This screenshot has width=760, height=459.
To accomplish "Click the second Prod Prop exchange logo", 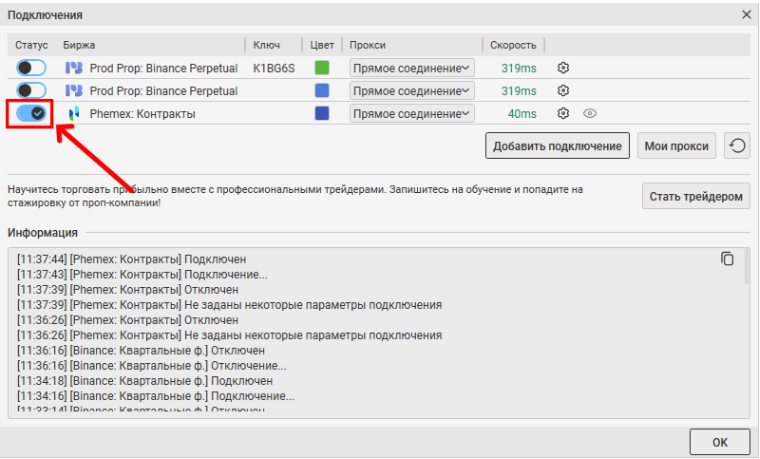I will (73, 91).
